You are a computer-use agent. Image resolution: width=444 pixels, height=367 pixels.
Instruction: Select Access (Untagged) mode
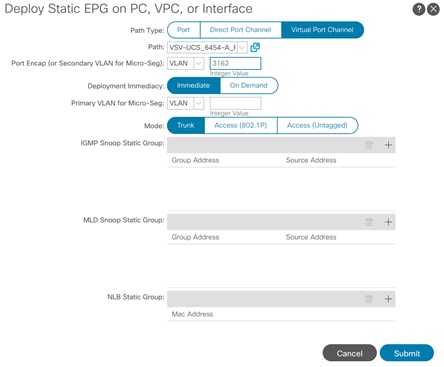pos(317,125)
